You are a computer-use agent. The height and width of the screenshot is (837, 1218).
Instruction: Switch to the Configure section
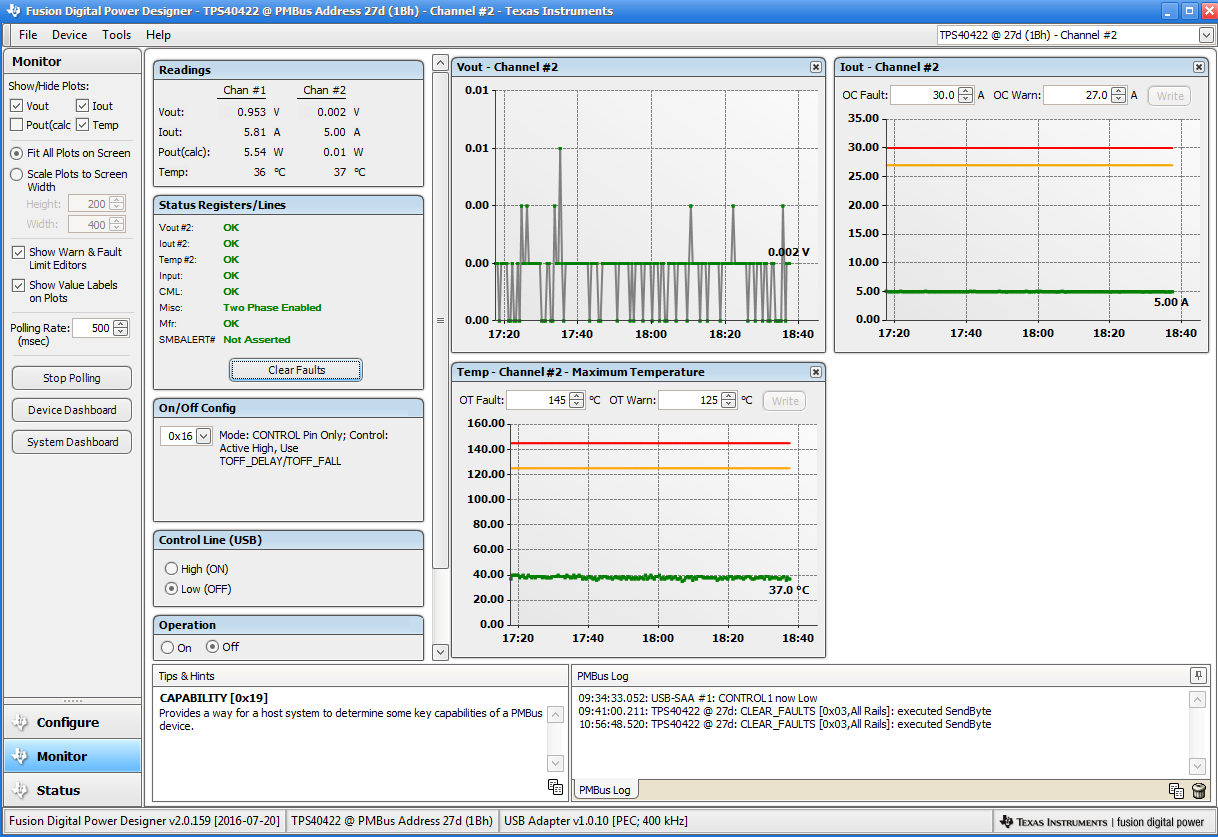(x=73, y=722)
